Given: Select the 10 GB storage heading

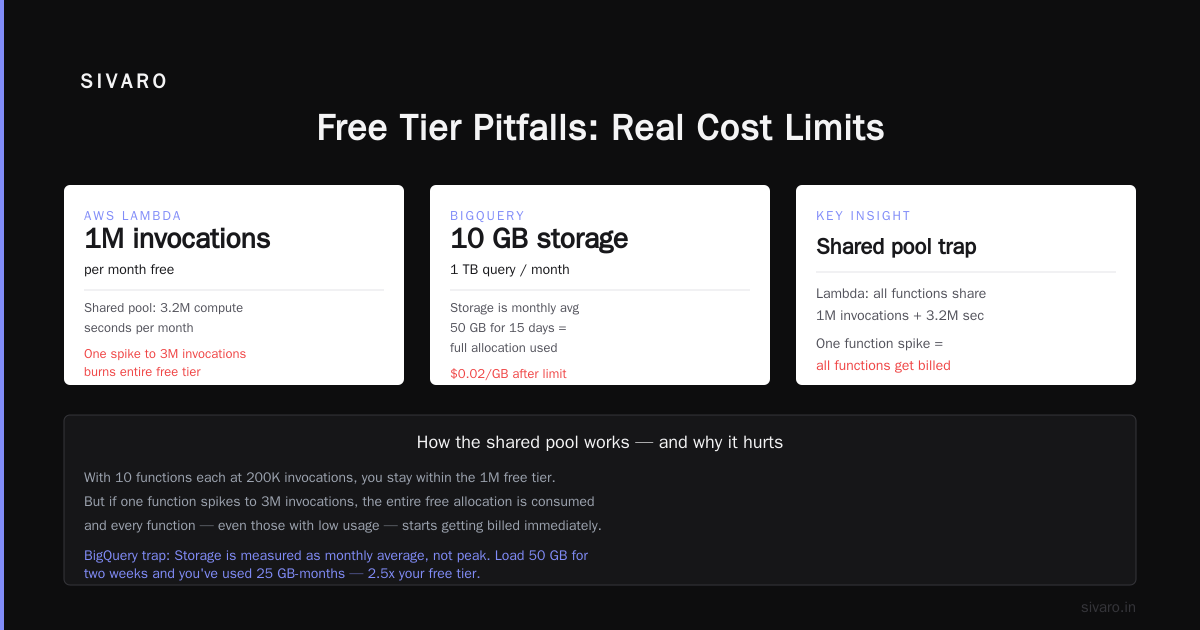Looking at the screenshot, I should (539, 238).
